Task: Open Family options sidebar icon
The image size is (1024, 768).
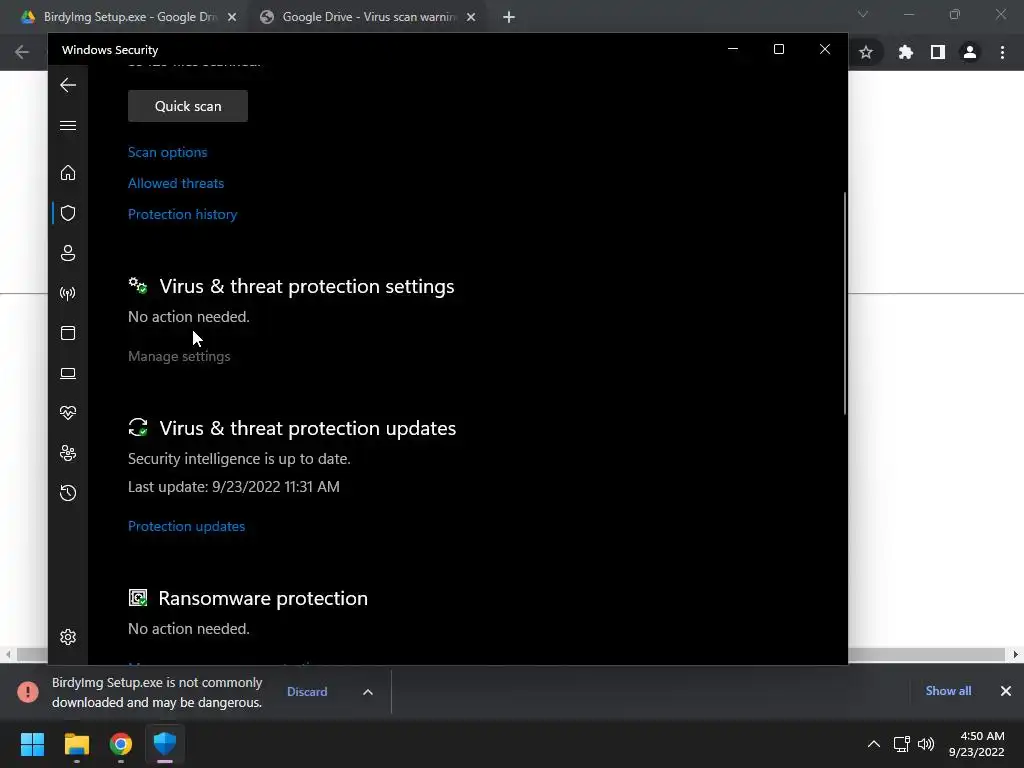Action: tap(68, 453)
